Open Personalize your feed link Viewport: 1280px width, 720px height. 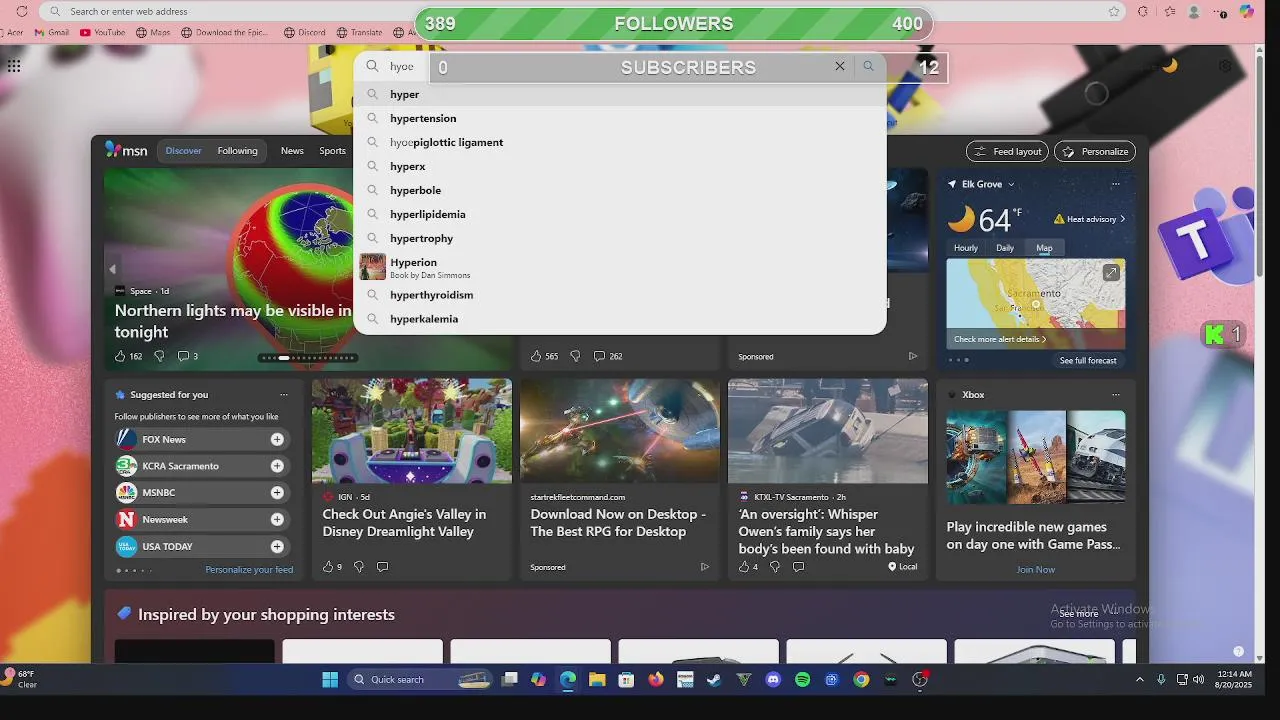click(x=249, y=570)
